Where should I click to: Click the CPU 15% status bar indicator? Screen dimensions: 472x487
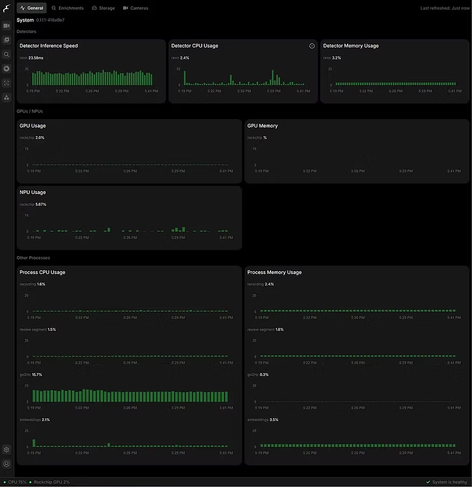(x=15, y=482)
